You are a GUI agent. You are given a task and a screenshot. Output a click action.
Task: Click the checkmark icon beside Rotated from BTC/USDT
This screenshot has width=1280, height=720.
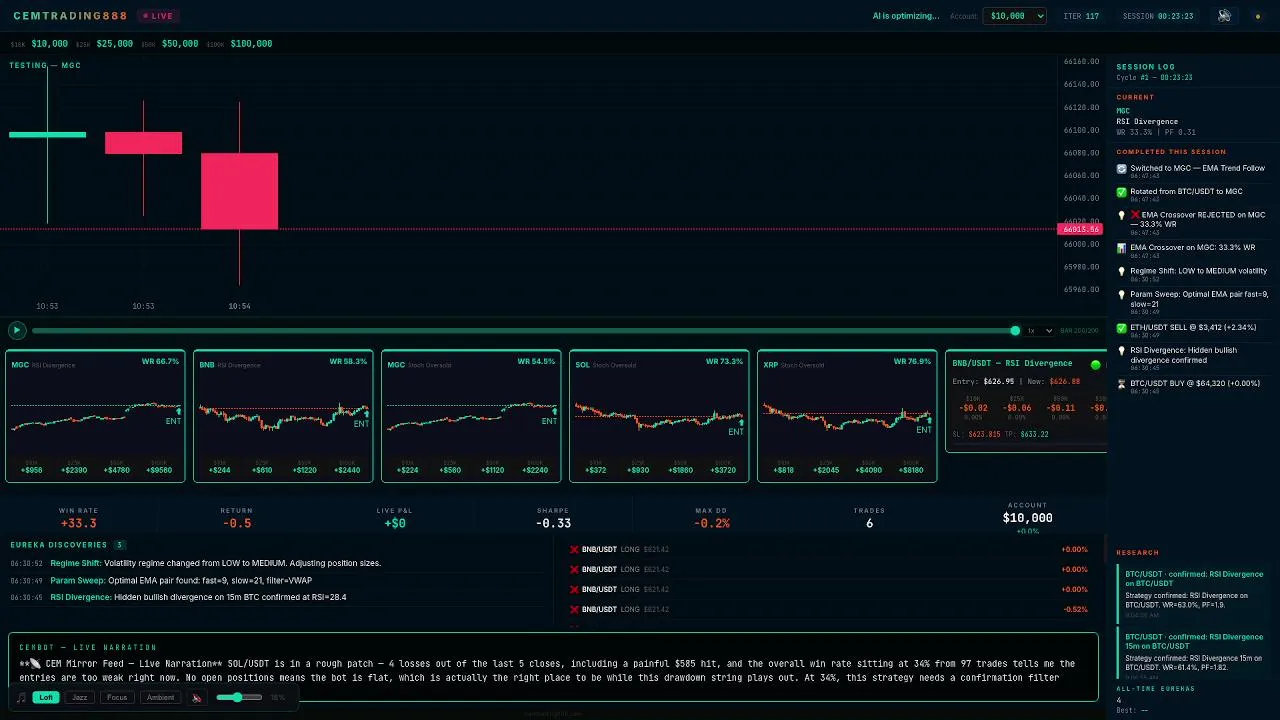1122,192
